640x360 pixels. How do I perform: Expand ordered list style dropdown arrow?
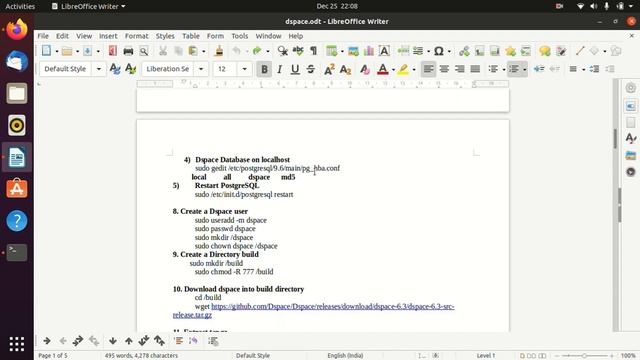pos(524,69)
